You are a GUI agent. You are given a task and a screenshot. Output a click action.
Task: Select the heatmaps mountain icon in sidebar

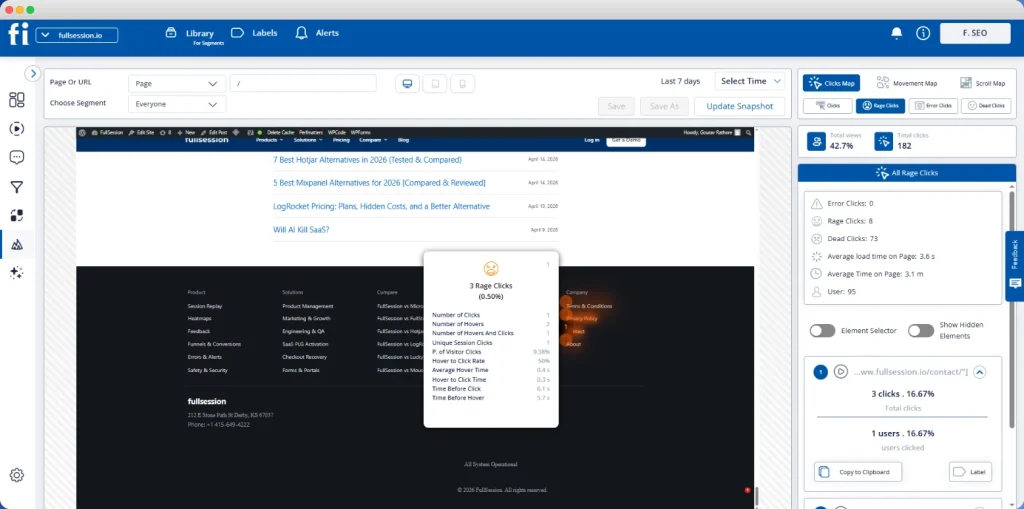pos(17,244)
